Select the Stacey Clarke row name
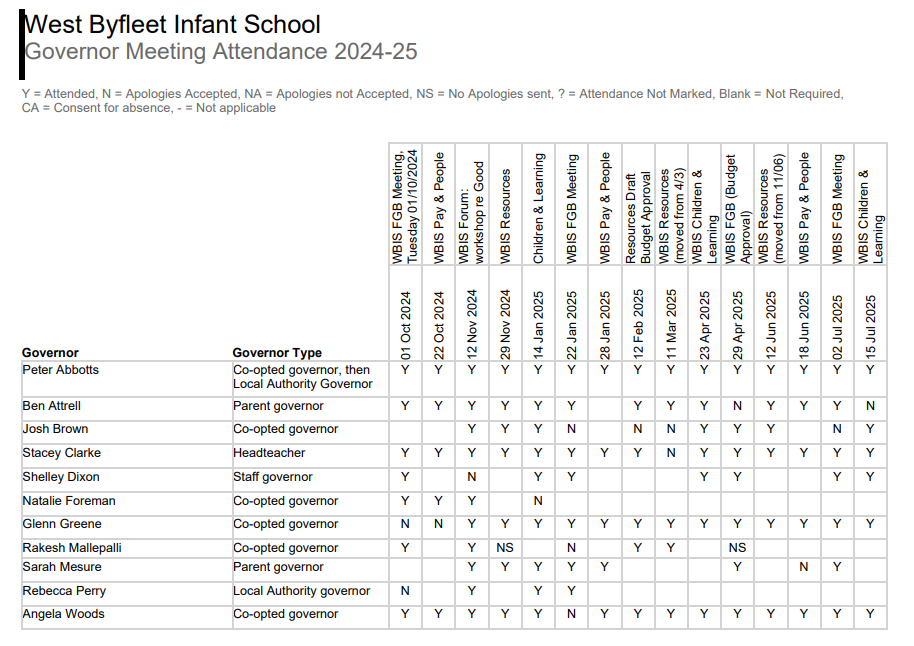The width and height of the screenshot is (914, 646). tap(60, 453)
